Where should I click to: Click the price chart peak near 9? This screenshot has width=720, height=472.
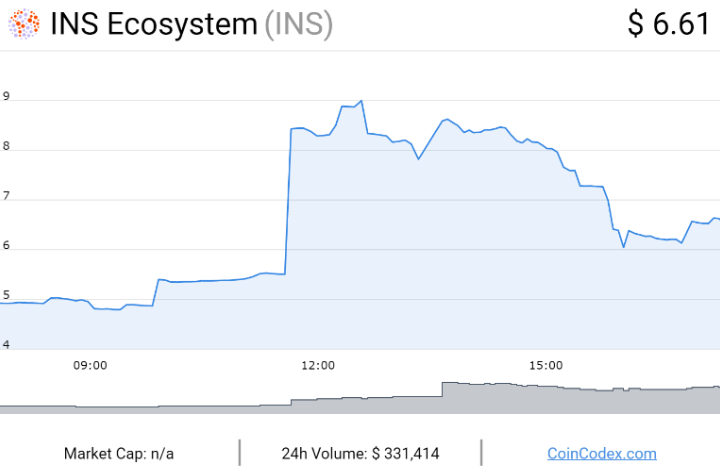pos(361,101)
